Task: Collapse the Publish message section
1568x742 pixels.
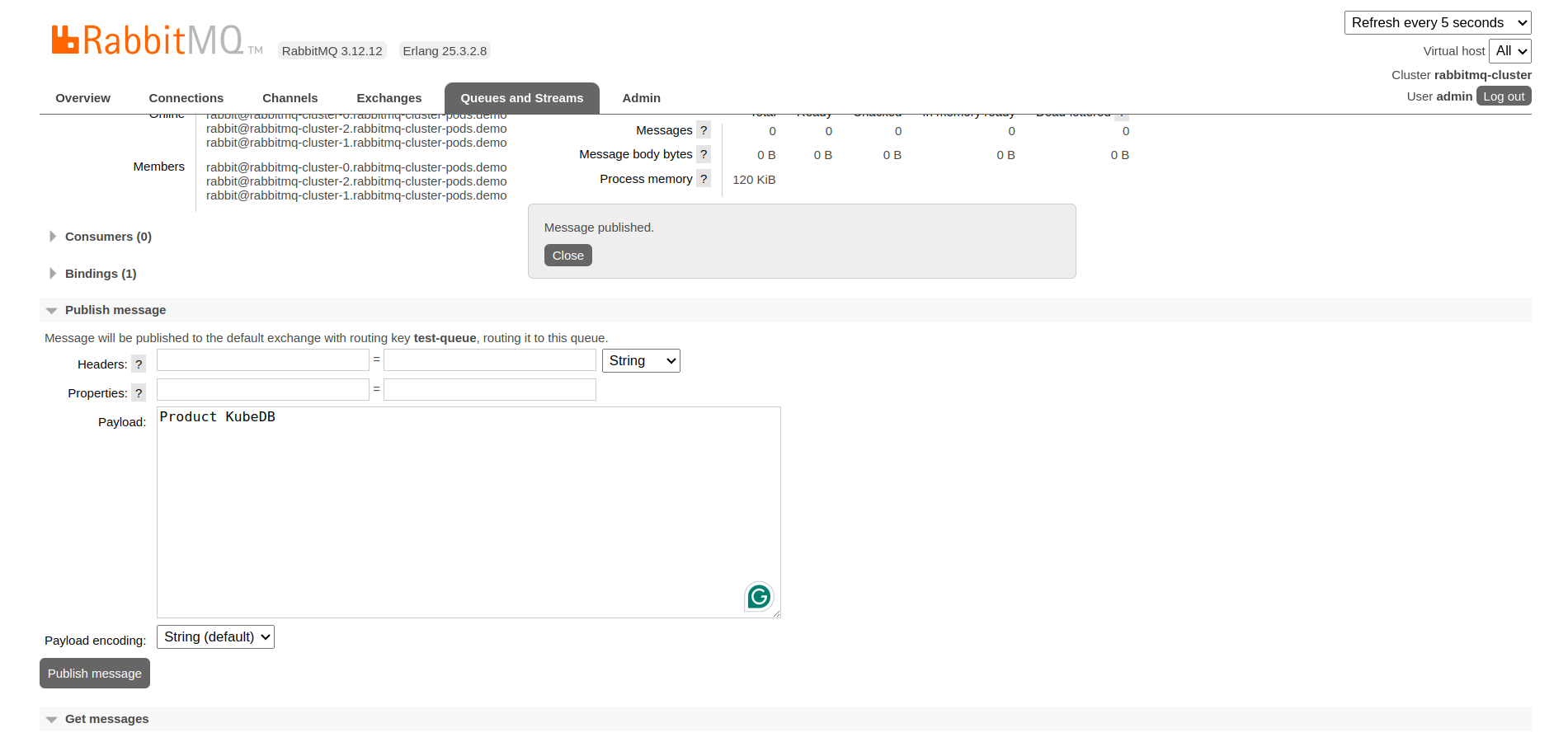Action: [115, 310]
